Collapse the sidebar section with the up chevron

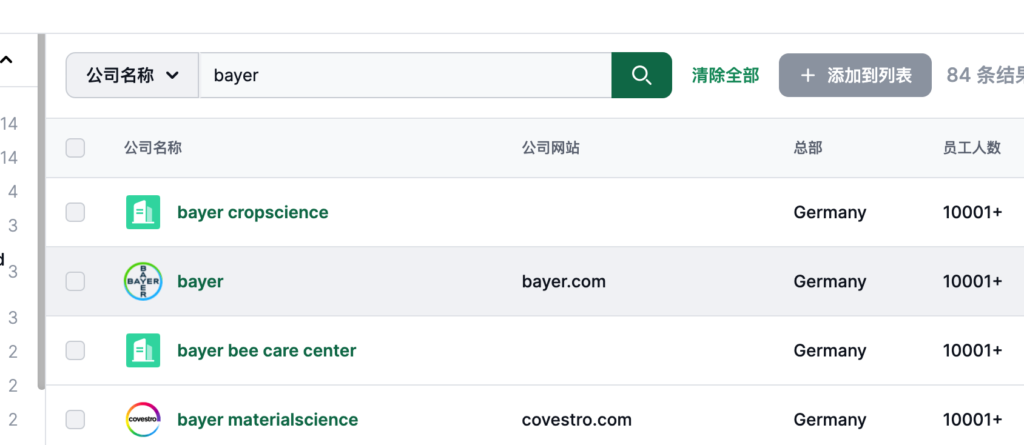[7, 60]
